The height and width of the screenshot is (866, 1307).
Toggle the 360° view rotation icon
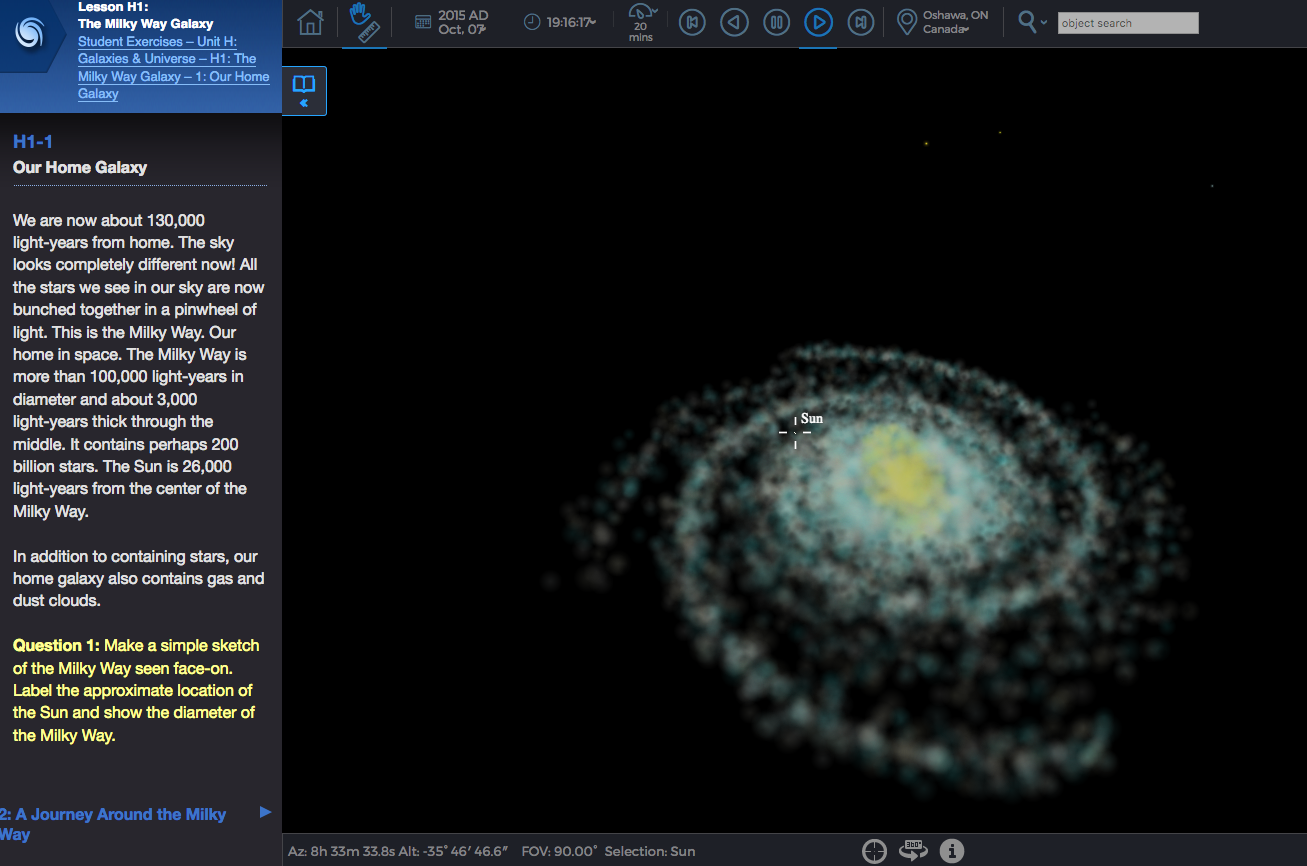[912, 851]
